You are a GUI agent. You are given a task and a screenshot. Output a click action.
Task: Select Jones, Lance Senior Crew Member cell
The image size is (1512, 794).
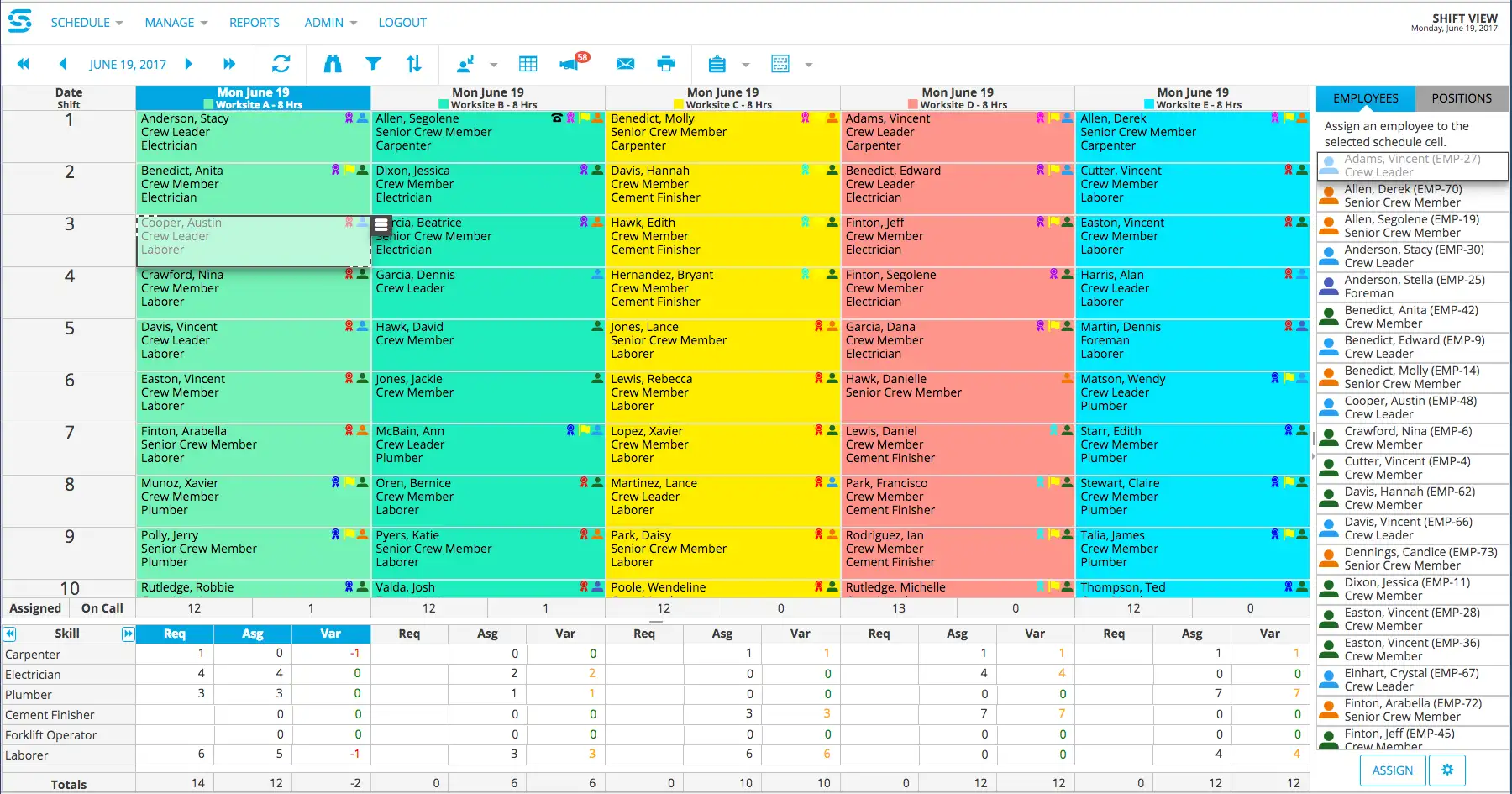pos(722,344)
